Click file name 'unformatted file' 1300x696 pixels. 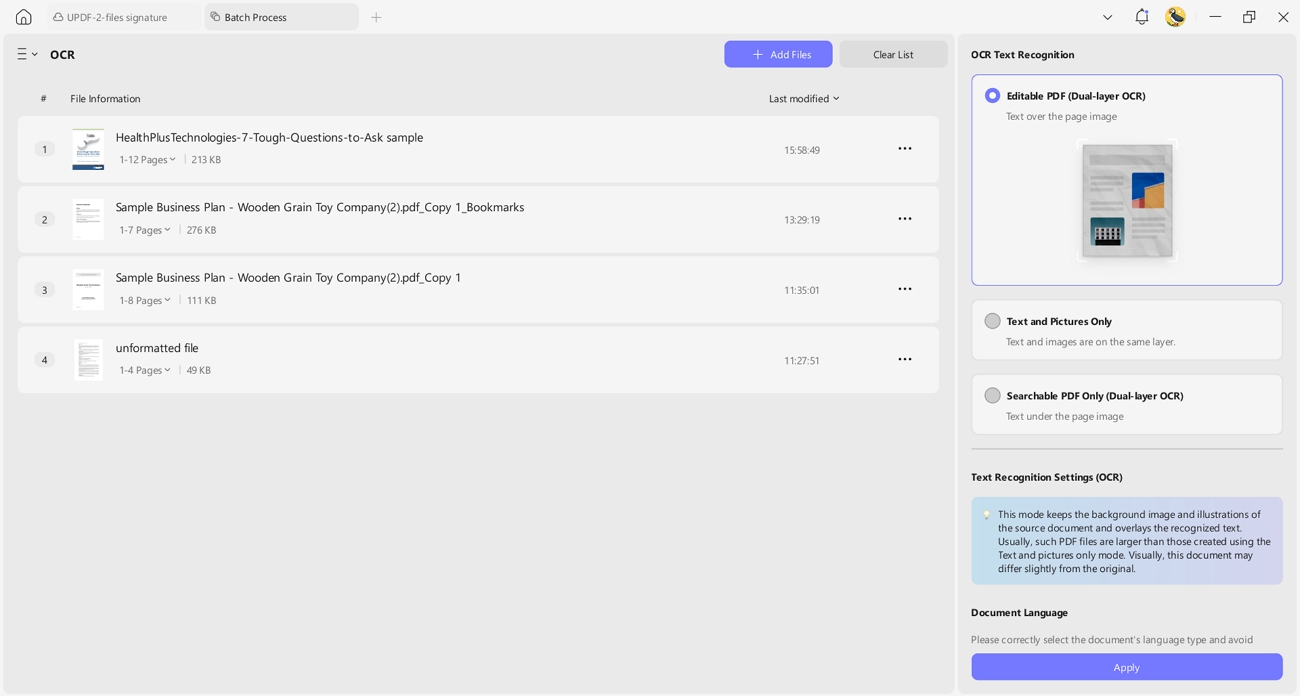pyautogui.click(x=157, y=348)
